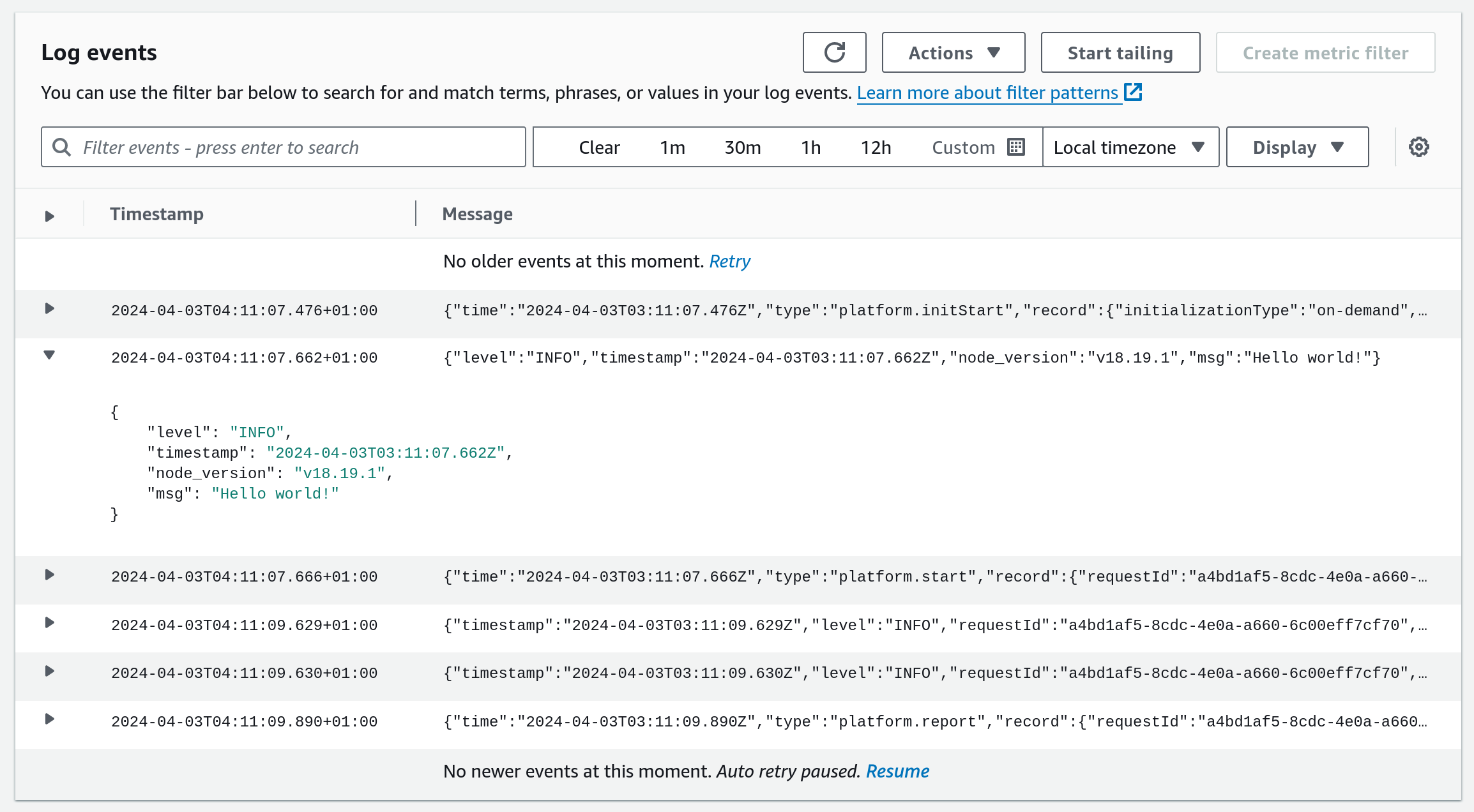Screen dimensions: 1474x812
Task: Open the Display options dropdown
Action: [1297, 147]
